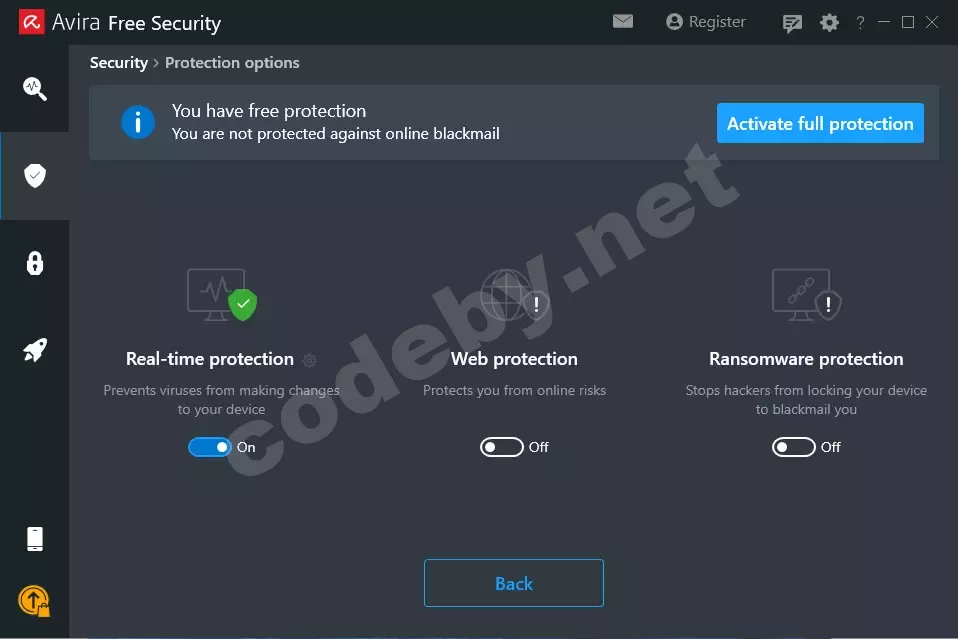The height and width of the screenshot is (639, 958).
Task: Open Real-time protection settings gear
Action: click(309, 359)
